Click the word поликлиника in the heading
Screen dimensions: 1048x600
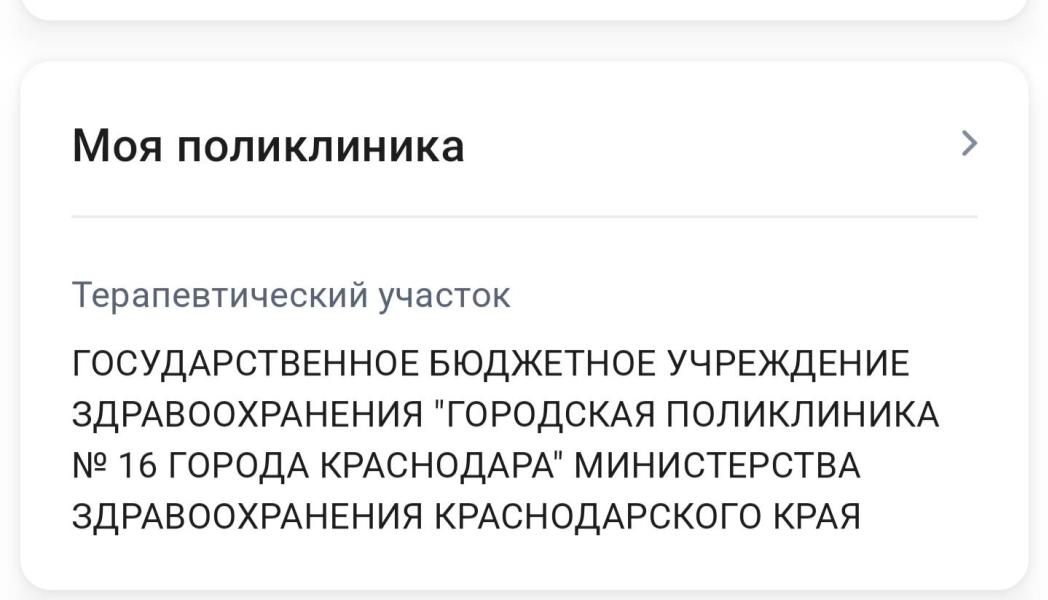[x=321, y=146]
